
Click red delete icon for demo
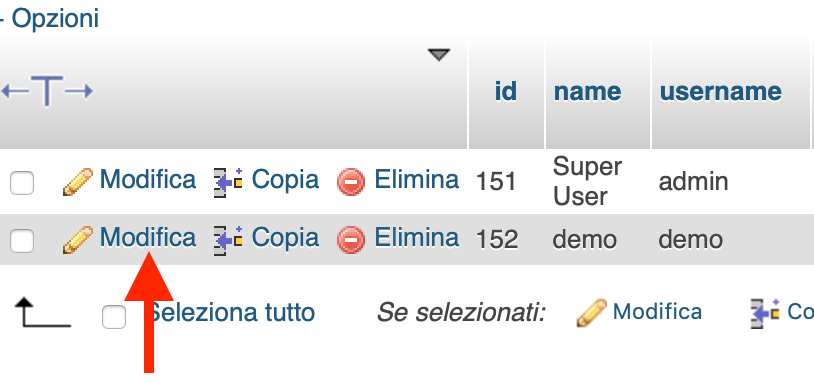point(351,240)
